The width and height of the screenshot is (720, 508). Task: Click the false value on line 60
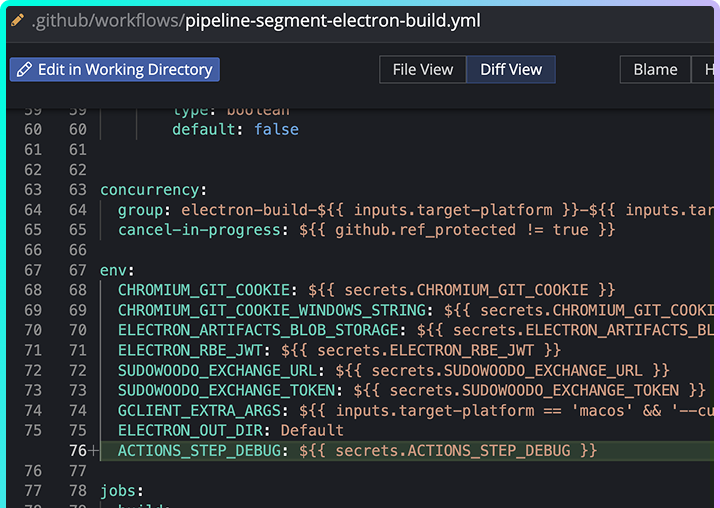(x=276, y=129)
